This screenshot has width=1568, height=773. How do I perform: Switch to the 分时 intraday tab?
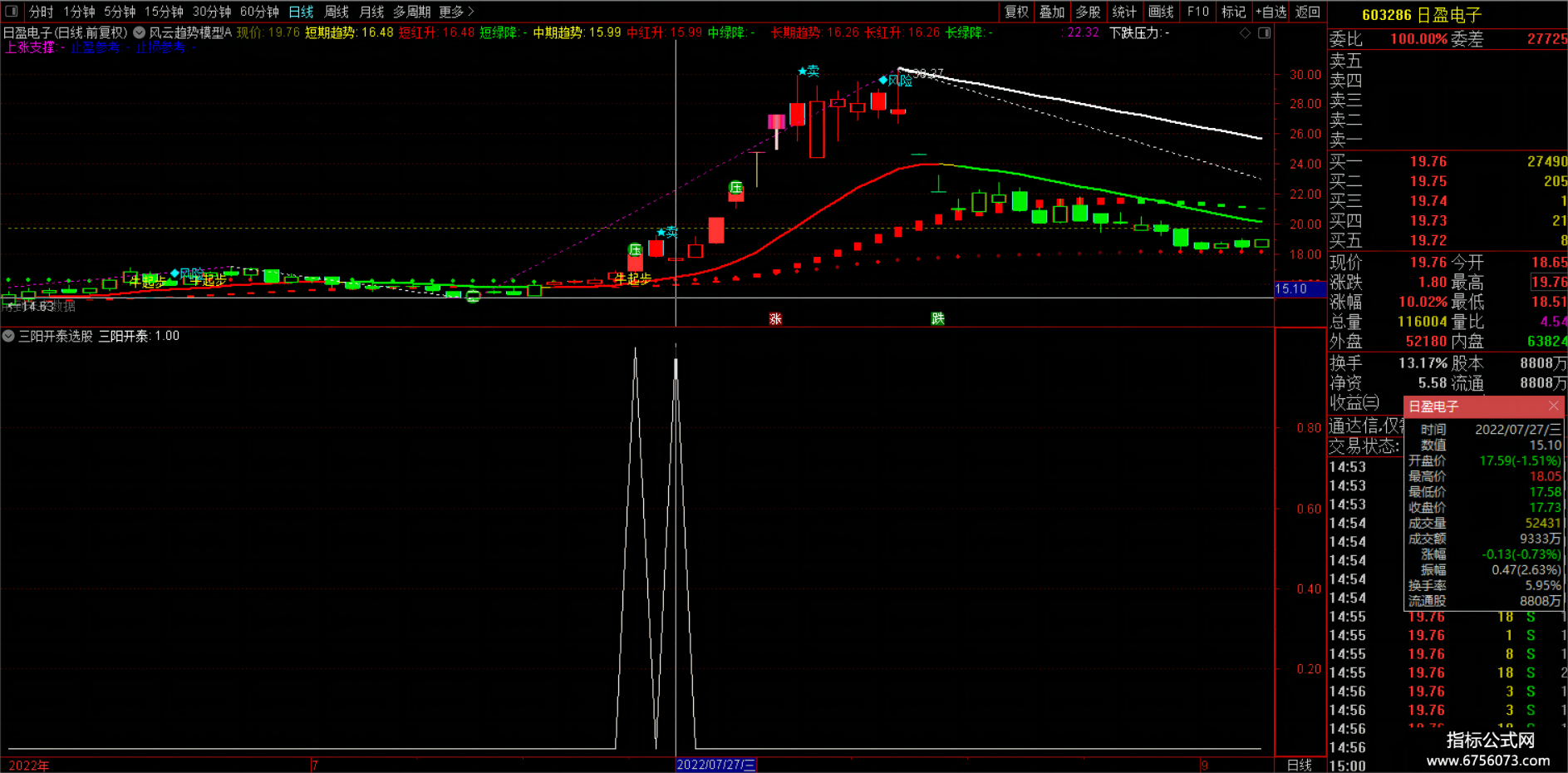click(41, 12)
